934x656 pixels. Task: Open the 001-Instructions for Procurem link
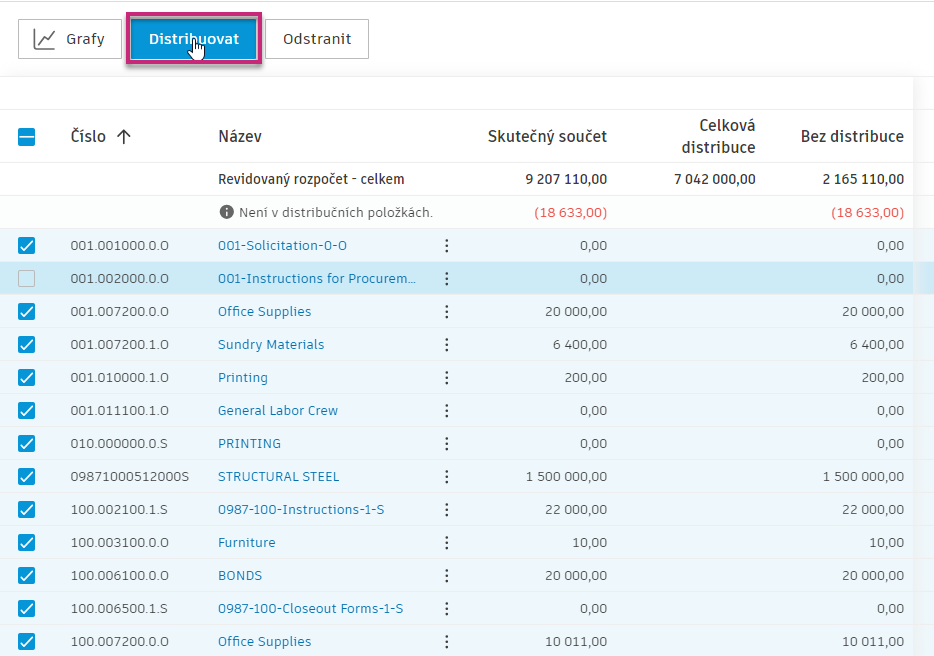tap(317, 278)
